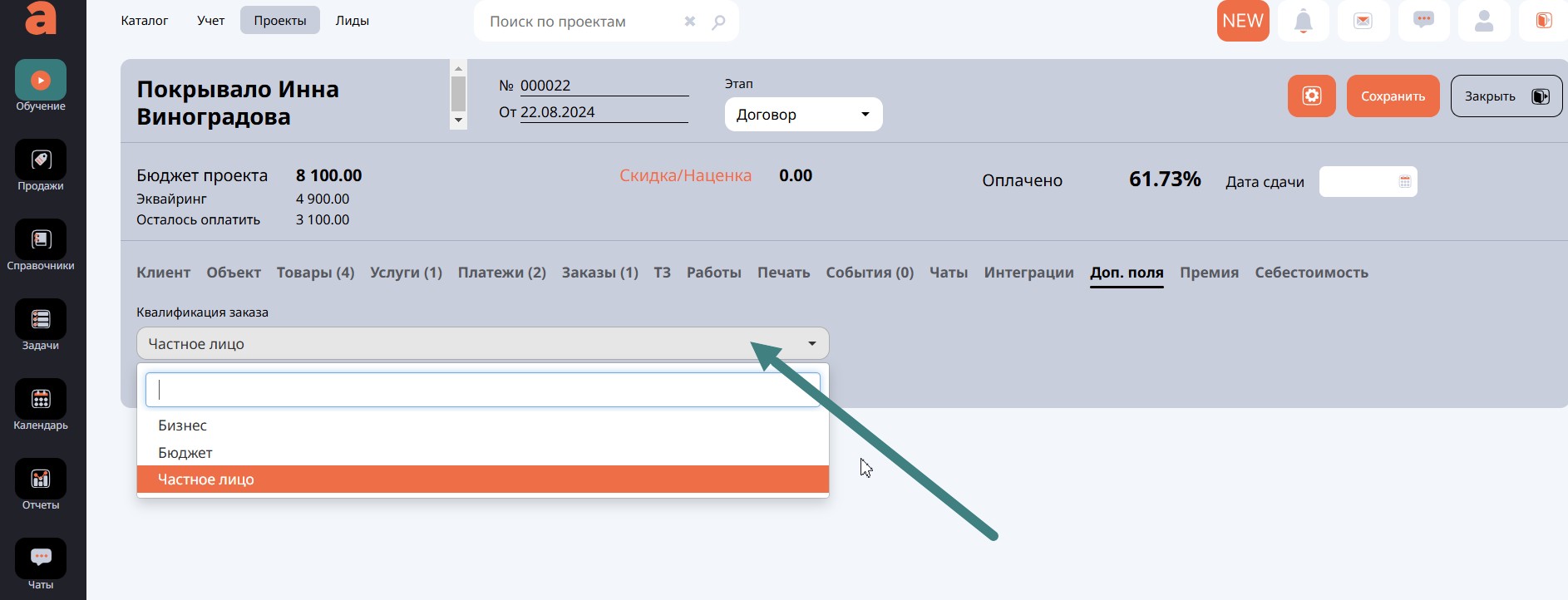
Task: Click the orange settings gear button
Action: pyautogui.click(x=1311, y=96)
